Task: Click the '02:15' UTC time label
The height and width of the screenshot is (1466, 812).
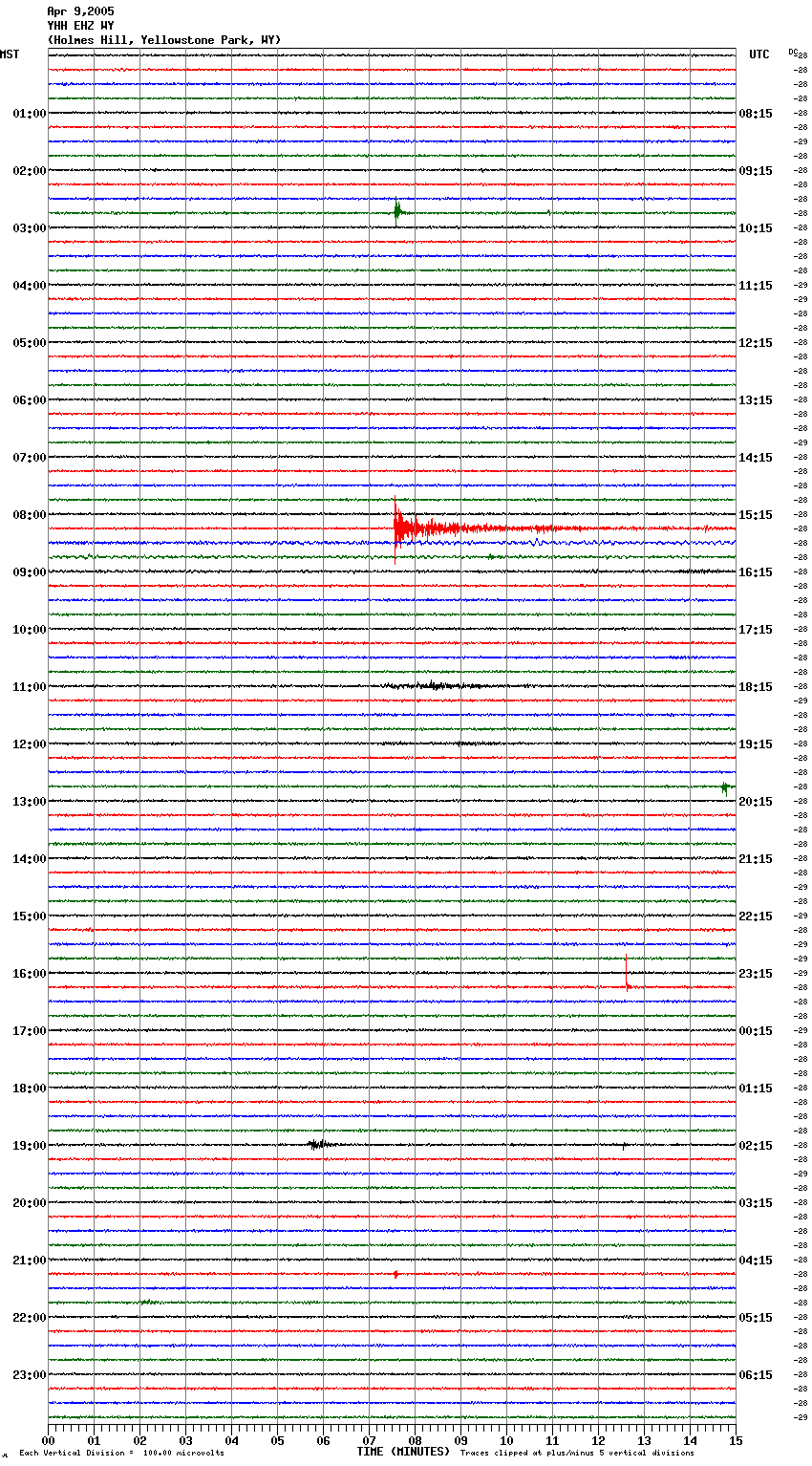Action: (x=756, y=1146)
